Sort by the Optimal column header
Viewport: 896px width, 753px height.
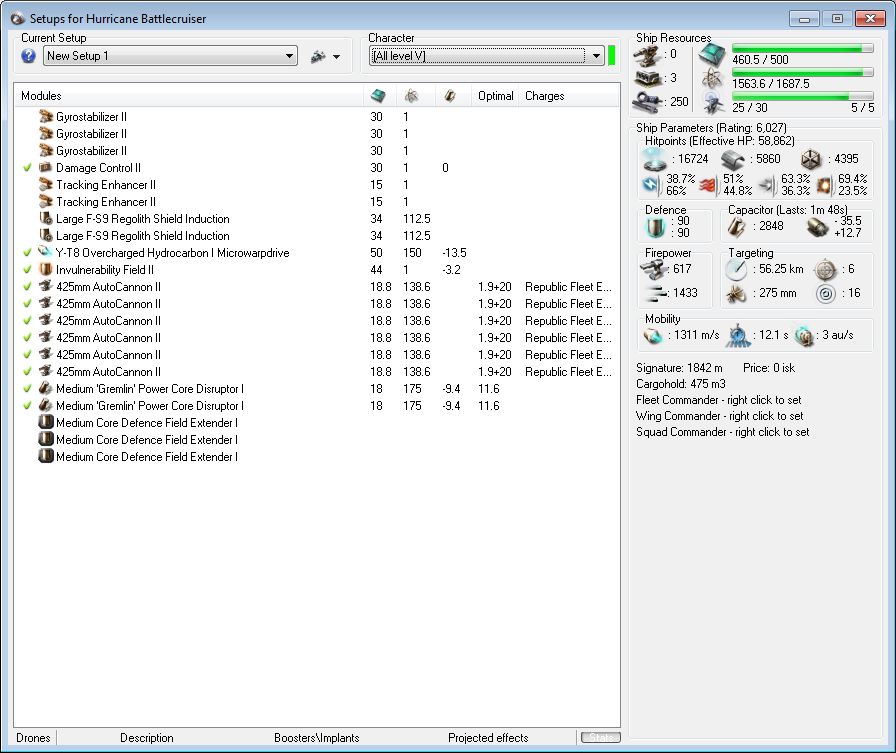click(495, 96)
